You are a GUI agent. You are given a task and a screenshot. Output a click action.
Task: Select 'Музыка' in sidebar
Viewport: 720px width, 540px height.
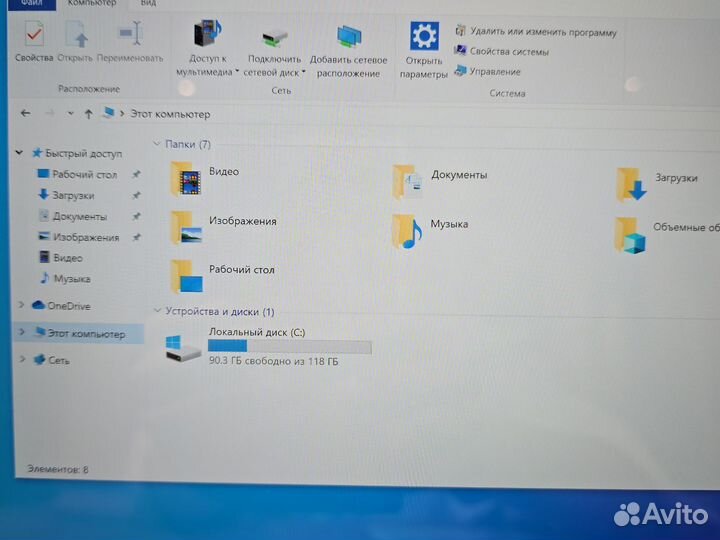[65, 278]
